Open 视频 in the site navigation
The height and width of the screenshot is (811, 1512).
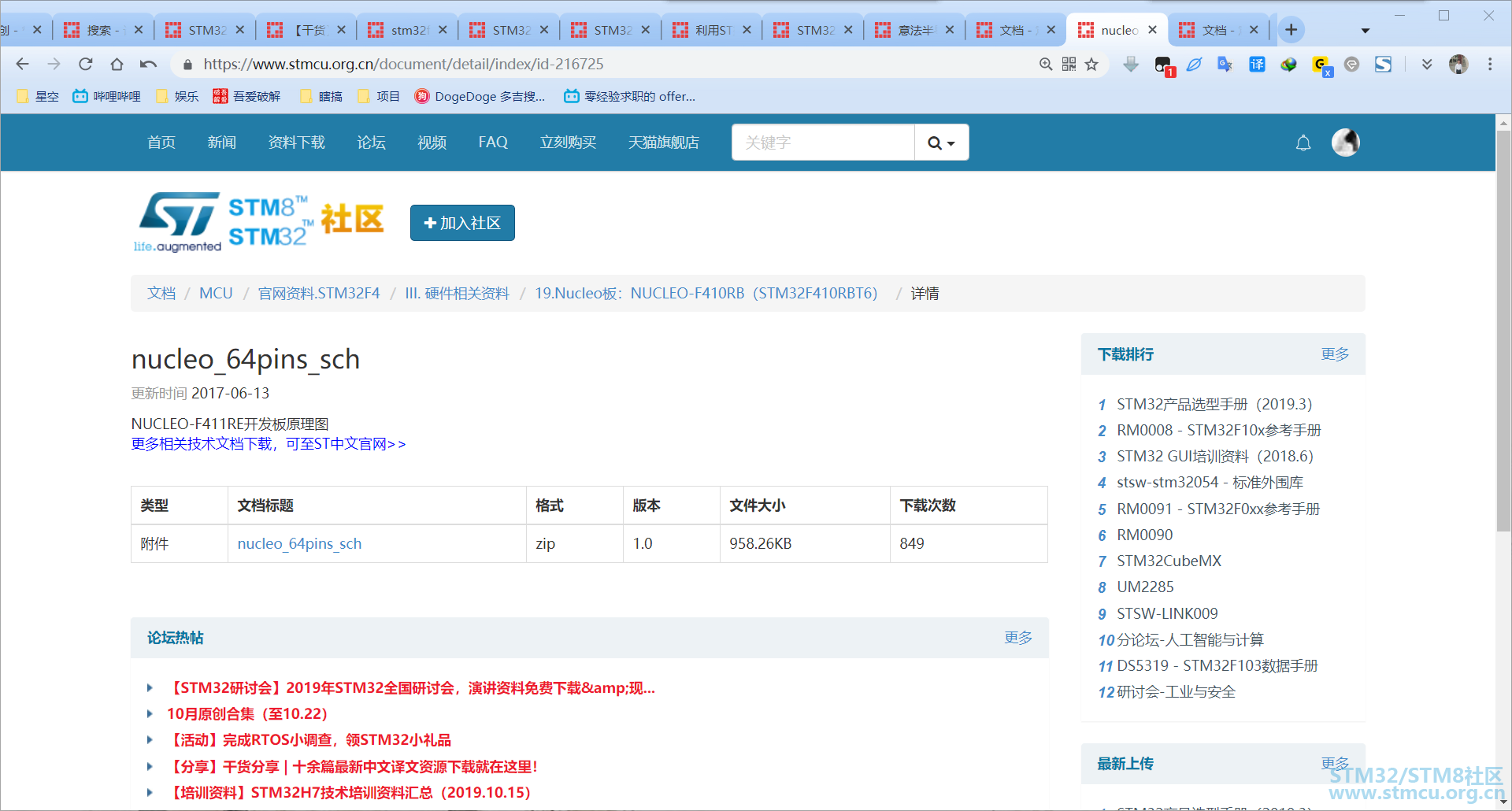432,143
